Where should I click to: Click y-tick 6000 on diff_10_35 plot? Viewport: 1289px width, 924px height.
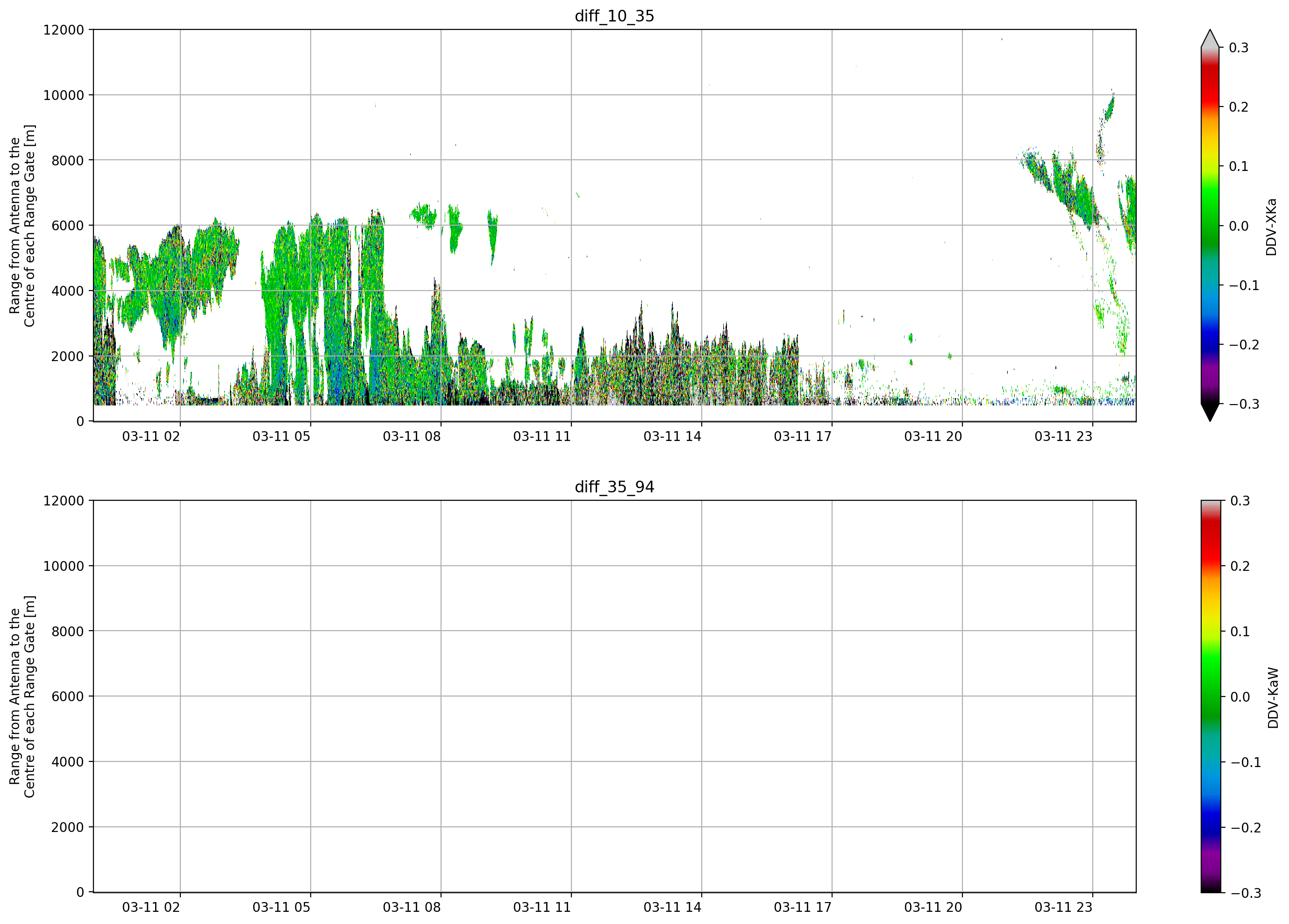68,226
